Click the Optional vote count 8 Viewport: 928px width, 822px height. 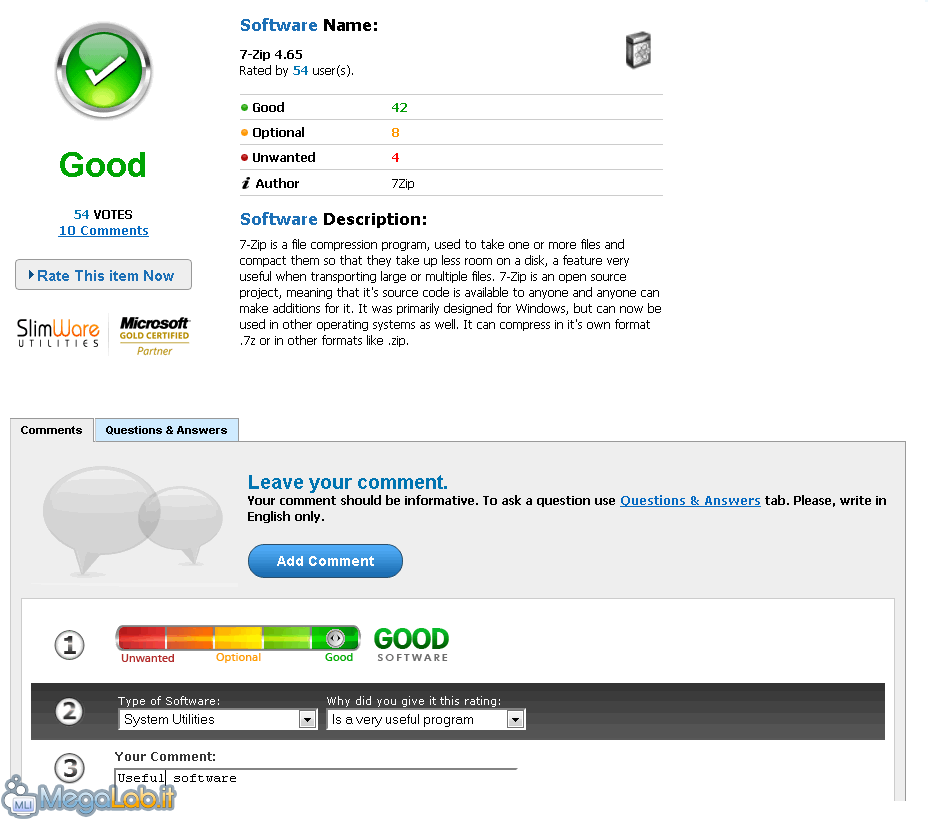coord(395,133)
